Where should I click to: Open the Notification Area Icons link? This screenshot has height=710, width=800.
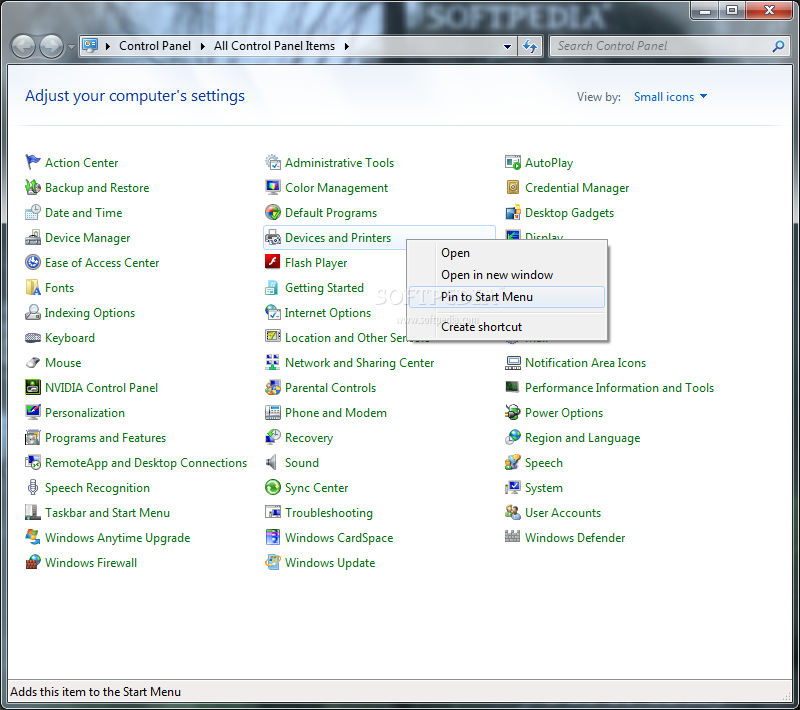tap(585, 363)
